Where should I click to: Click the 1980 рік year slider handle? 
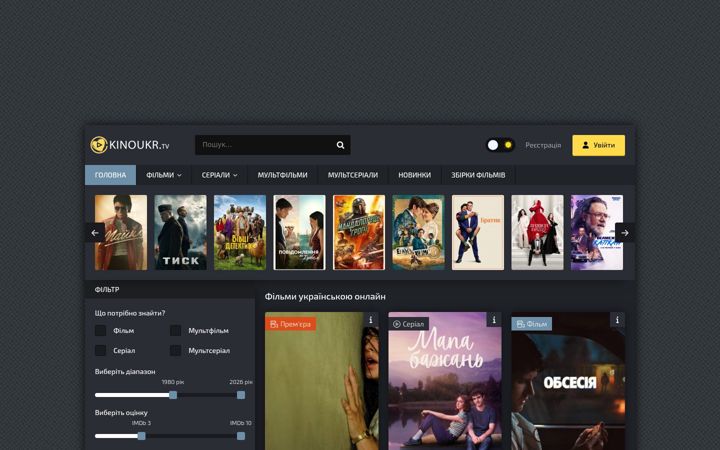pos(173,395)
